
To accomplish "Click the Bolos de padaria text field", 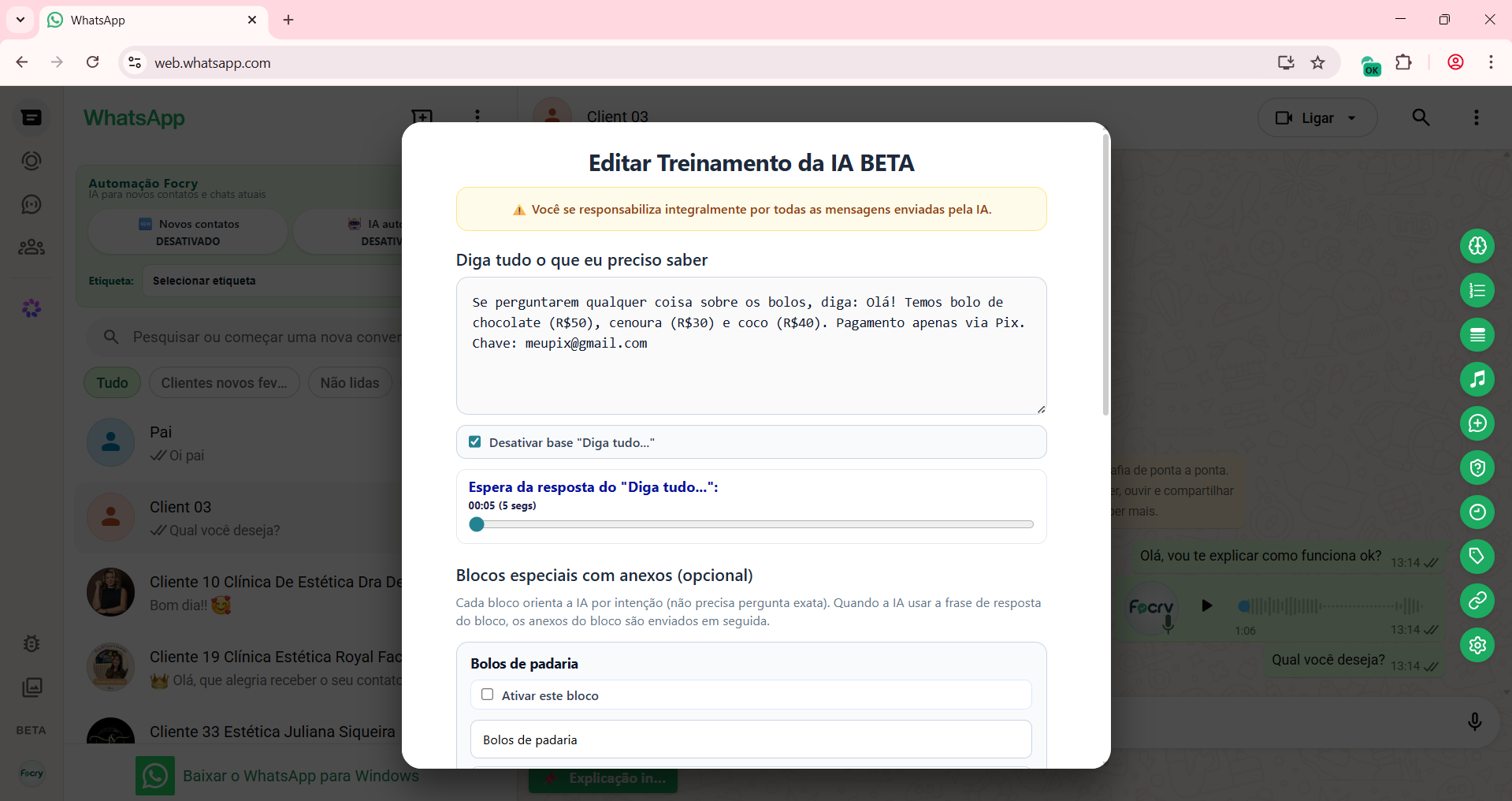I will 750,740.
